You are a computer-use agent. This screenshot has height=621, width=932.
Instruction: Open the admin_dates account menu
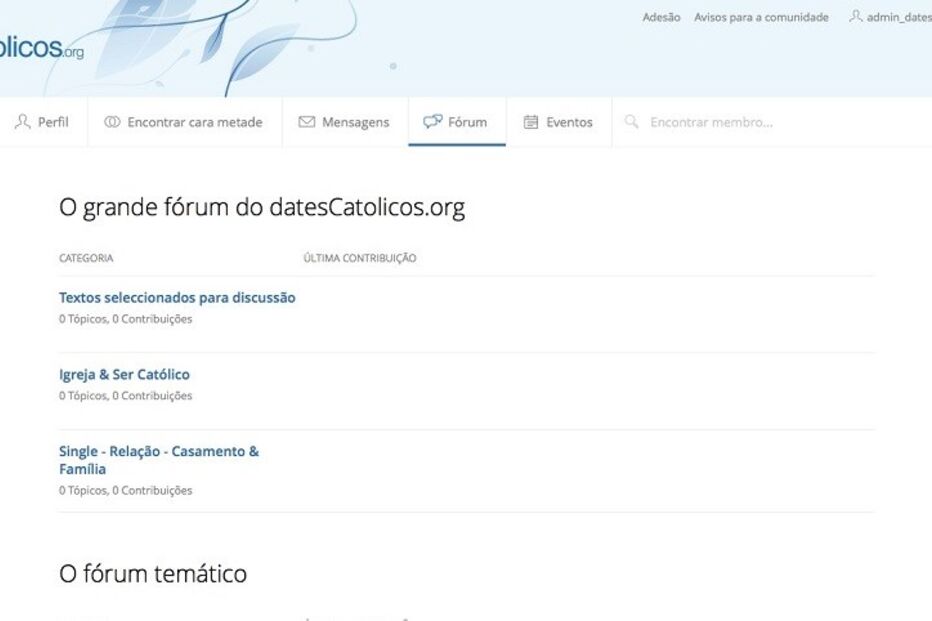tap(895, 16)
